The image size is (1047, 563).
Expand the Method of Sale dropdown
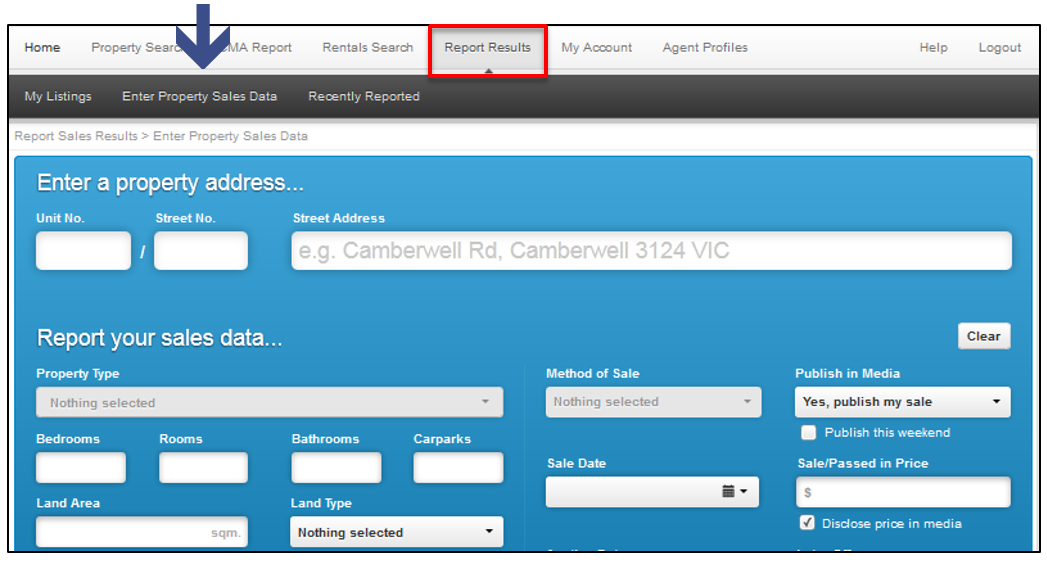[x=653, y=402]
